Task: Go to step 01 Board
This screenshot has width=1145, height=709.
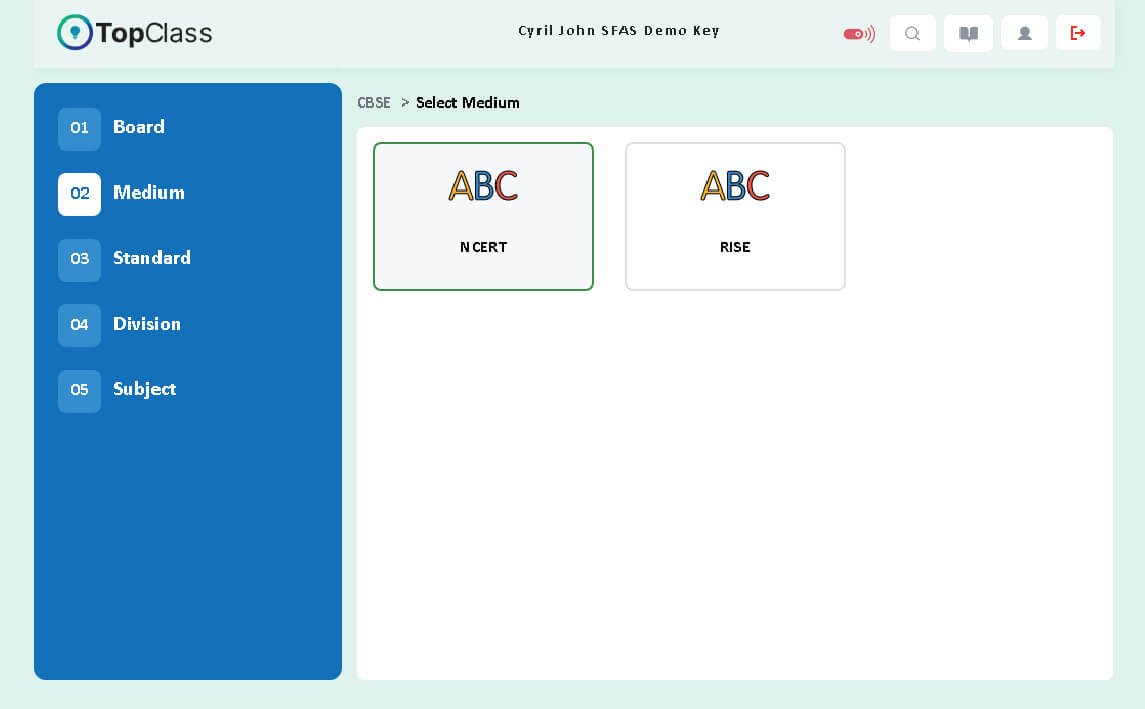Action: click(x=112, y=128)
